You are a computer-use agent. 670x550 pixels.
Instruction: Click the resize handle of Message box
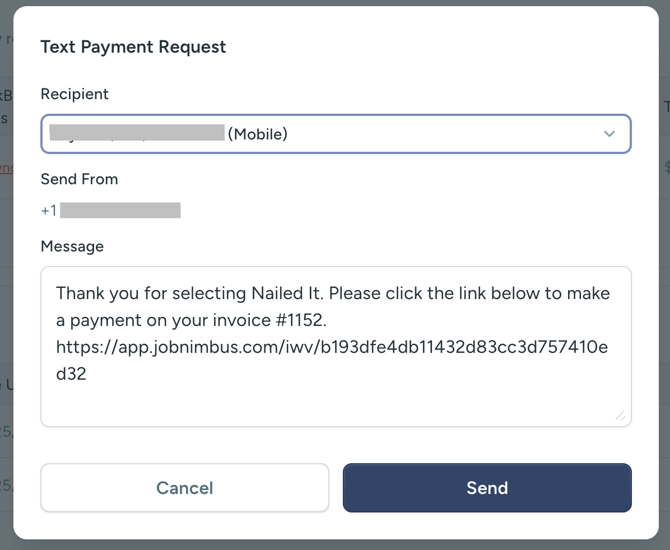point(620,415)
